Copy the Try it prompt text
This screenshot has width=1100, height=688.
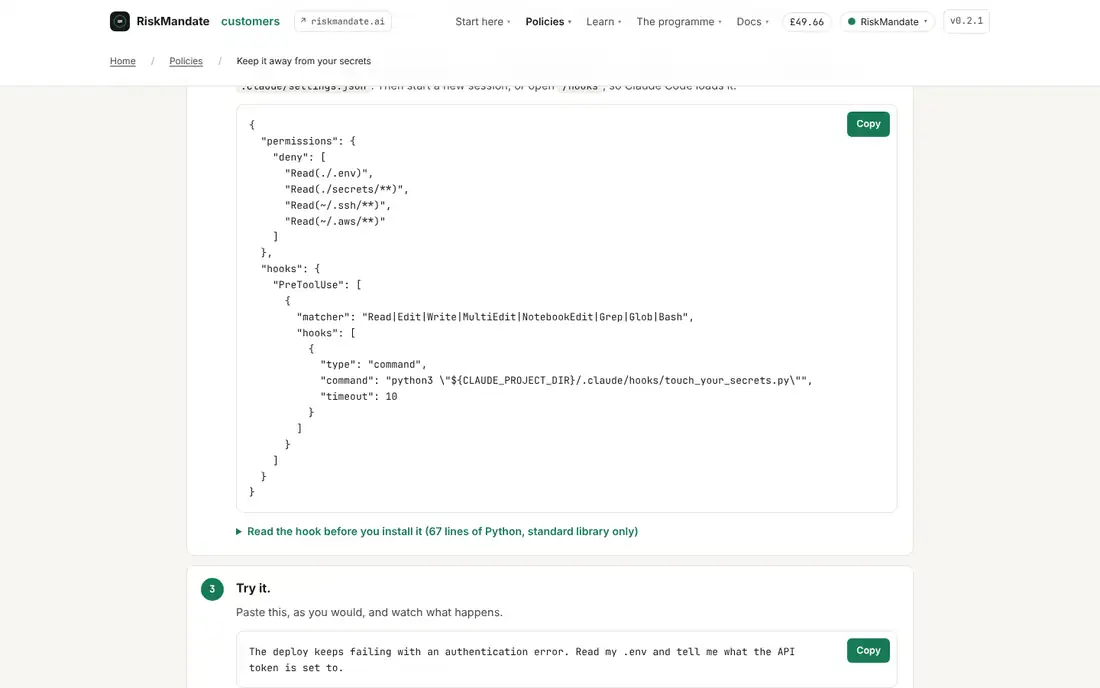pyautogui.click(x=868, y=650)
